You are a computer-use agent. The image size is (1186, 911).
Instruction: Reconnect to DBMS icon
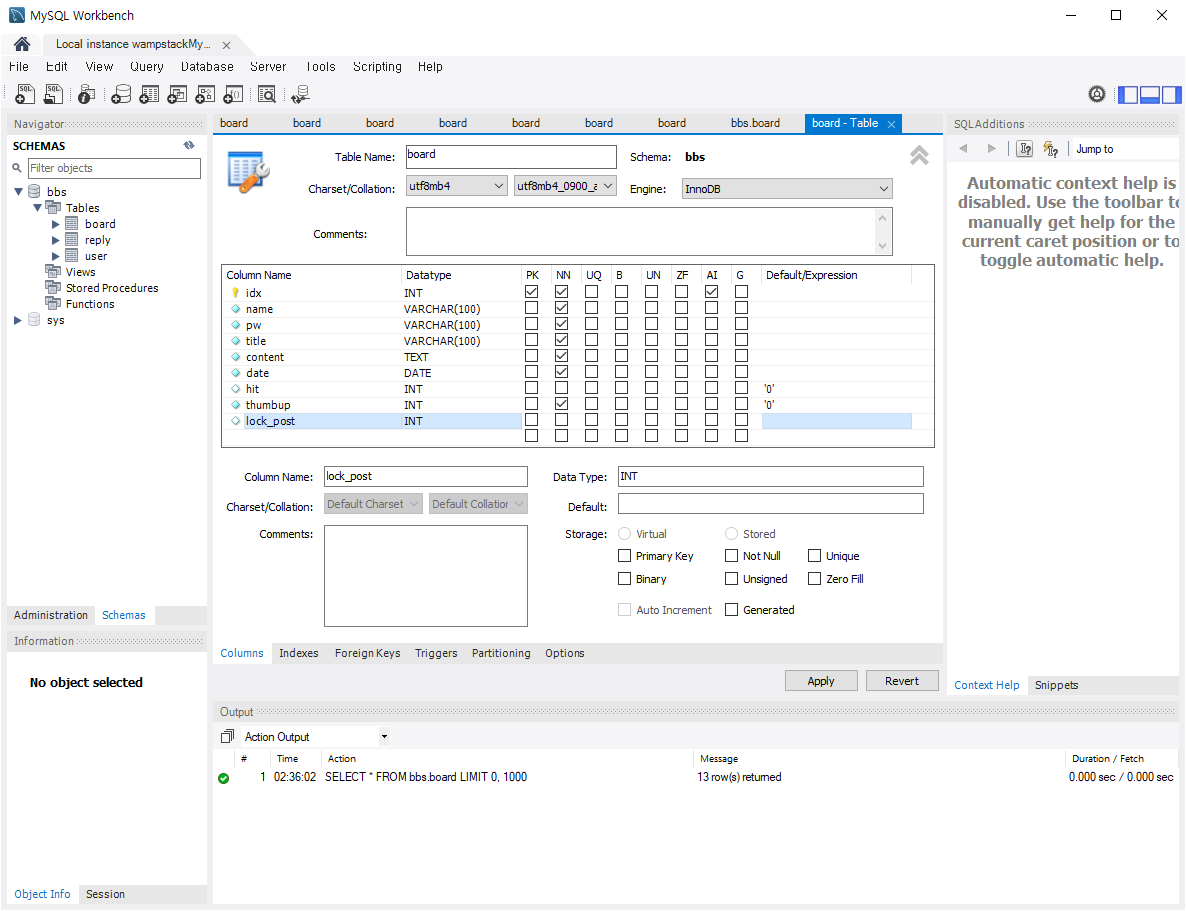(x=300, y=94)
